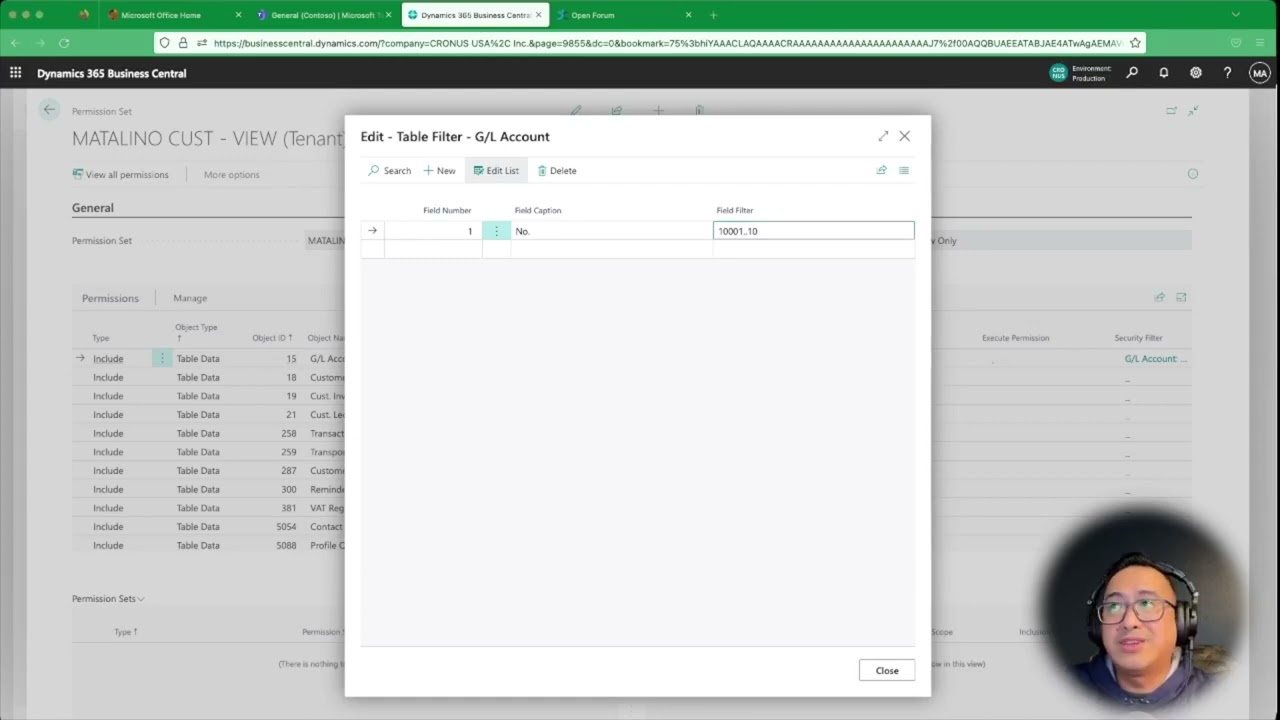Viewport: 1280px width, 720px height.
Task: Open the list view options icon in dialog
Action: pyautogui.click(x=904, y=170)
